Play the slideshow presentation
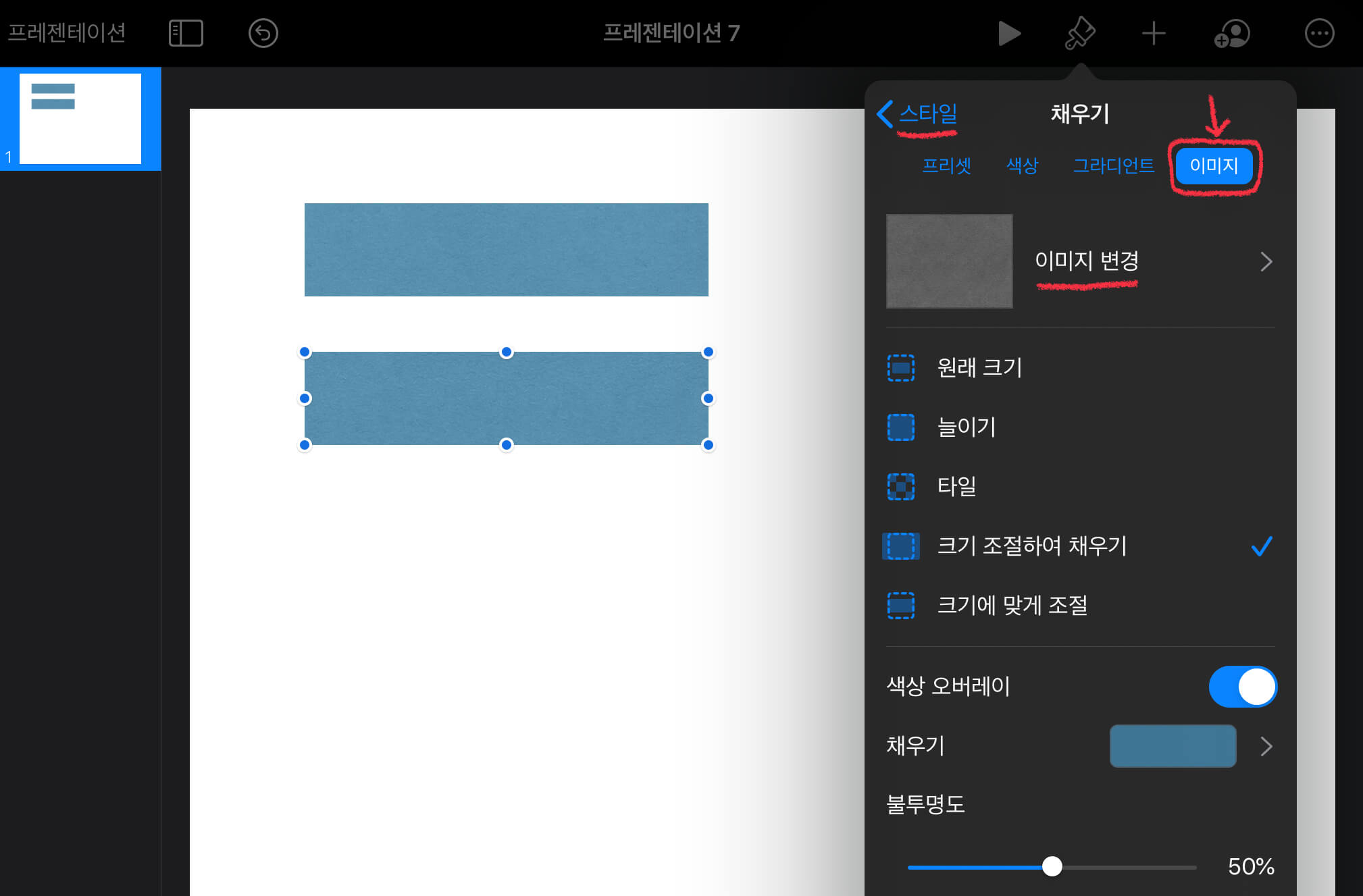1363x896 pixels. 1009,33
